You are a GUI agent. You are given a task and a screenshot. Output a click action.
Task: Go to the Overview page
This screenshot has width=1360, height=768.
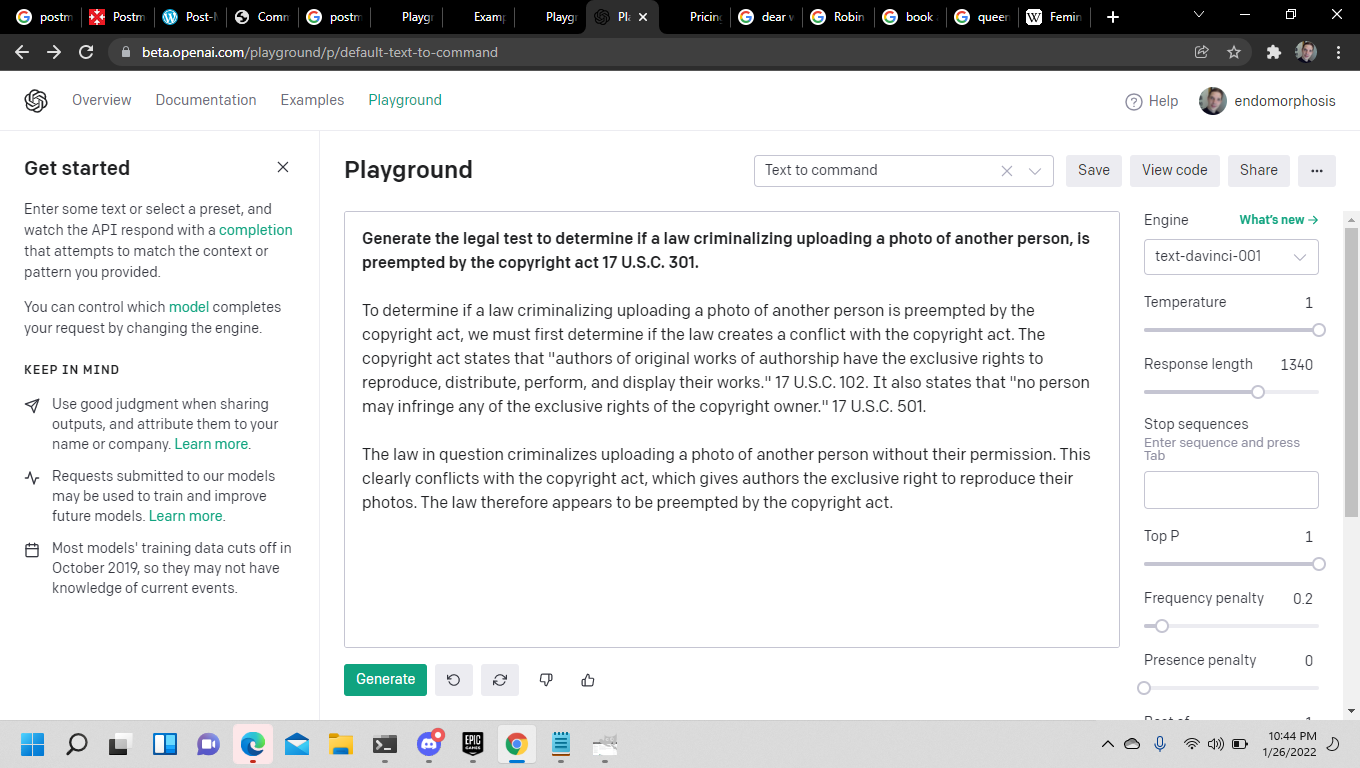102,100
